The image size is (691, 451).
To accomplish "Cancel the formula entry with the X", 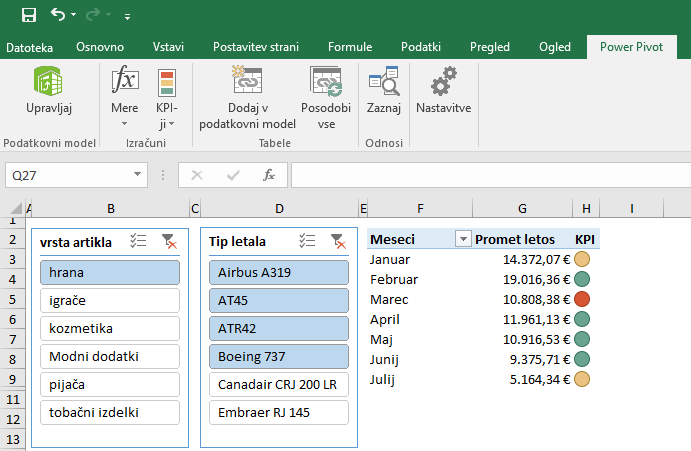I will [197, 175].
